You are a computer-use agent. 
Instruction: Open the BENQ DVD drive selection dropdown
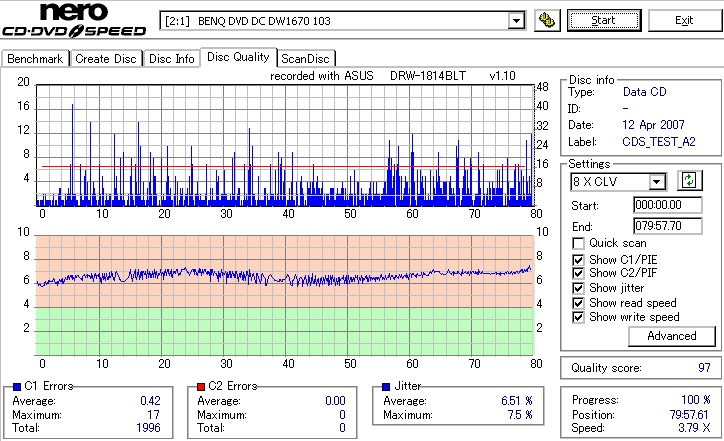[x=516, y=21]
